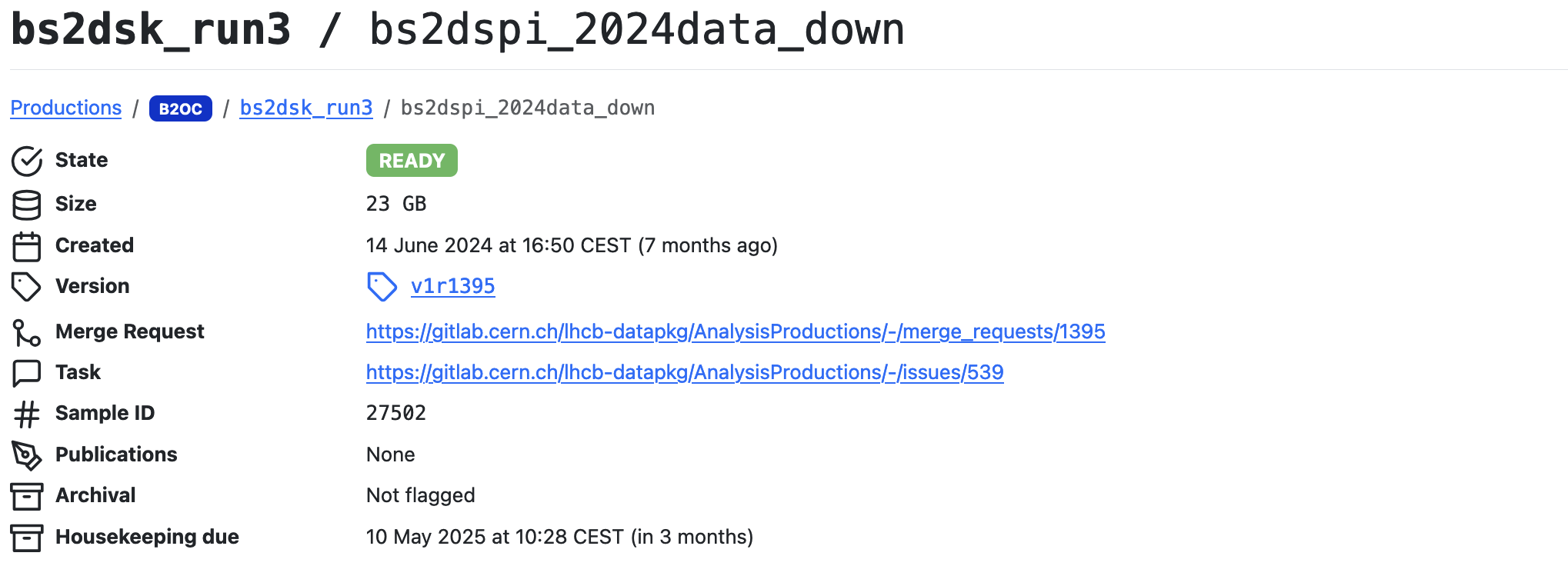The height and width of the screenshot is (566, 1568).
Task: Click the Size database icon
Action: pyautogui.click(x=27, y=205)
